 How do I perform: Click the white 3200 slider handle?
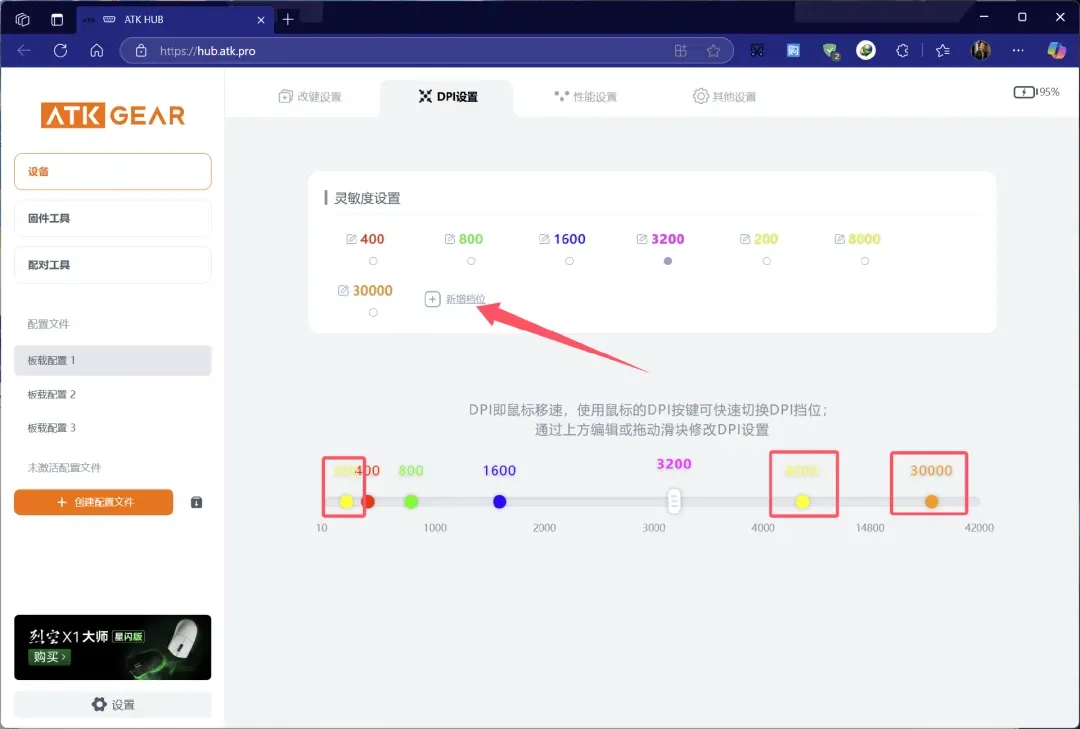[x=675, y=501]
